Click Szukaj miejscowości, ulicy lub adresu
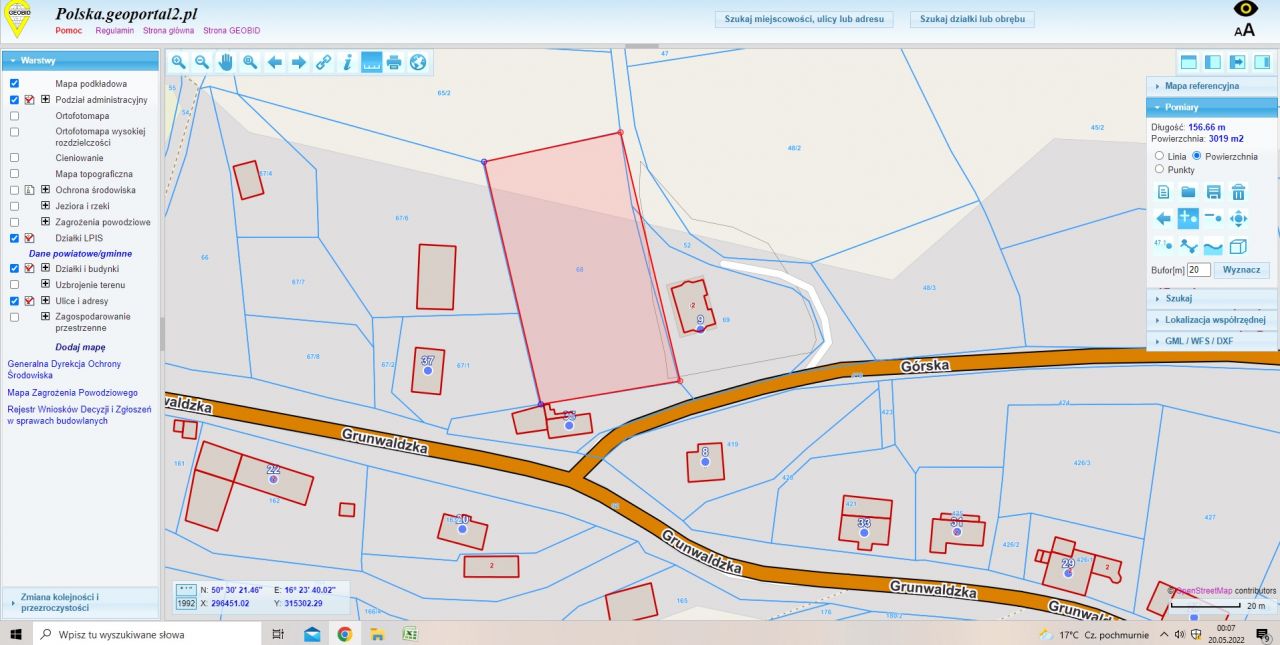Image resolution: width=1280 pixels, height=645 pixels. click(x=806, y=19)
